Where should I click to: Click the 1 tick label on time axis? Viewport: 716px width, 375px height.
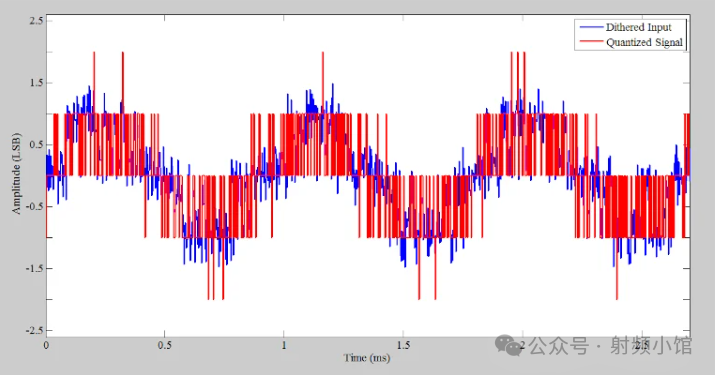pyautogui.click(x=284, y=345)
